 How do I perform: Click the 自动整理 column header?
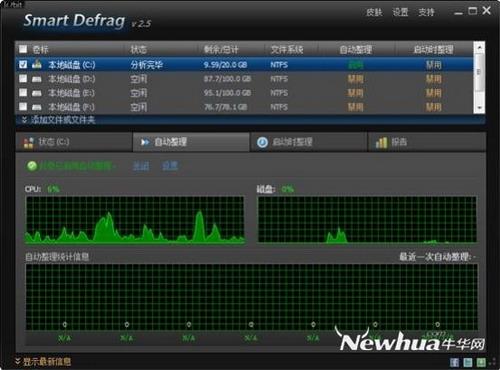click(356, 50)
